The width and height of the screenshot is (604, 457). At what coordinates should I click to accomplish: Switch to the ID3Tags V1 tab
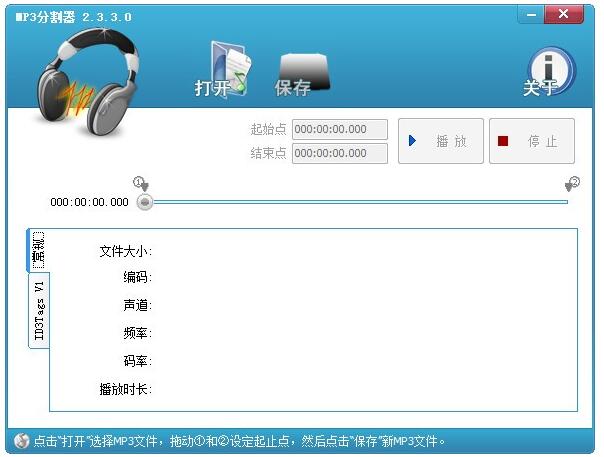39,311
